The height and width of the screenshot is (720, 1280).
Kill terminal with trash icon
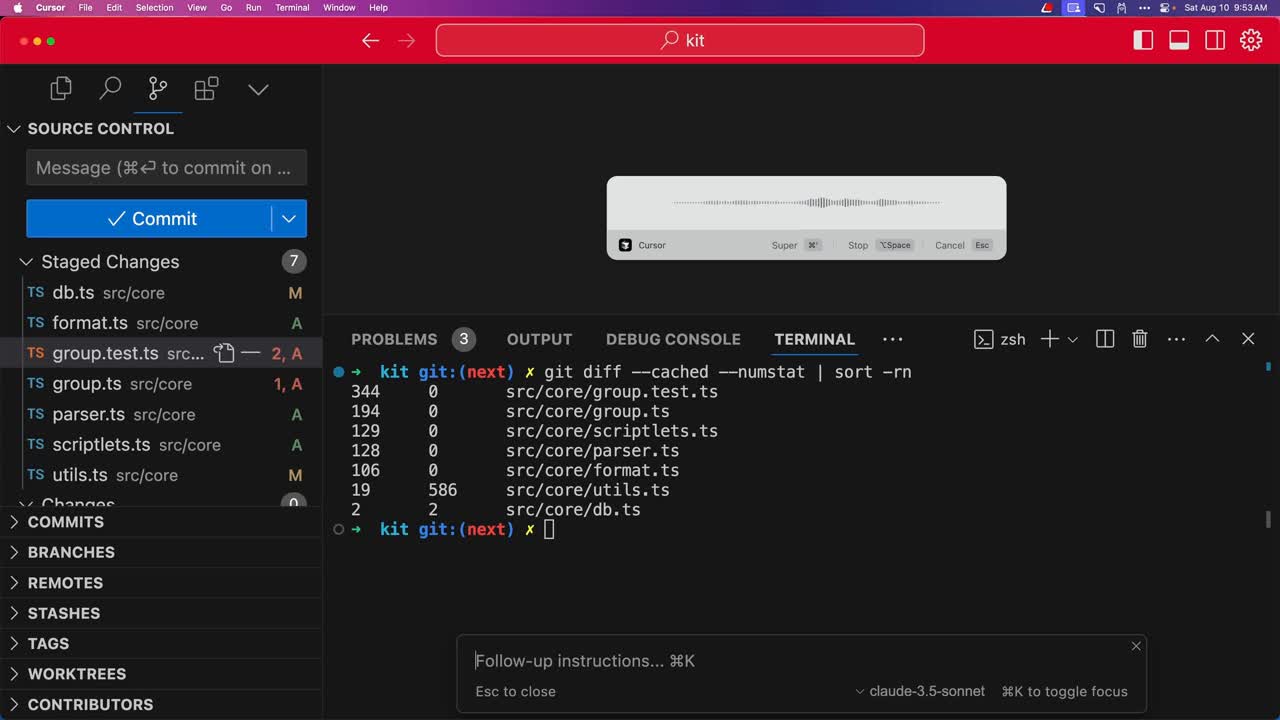(1139, 339)
